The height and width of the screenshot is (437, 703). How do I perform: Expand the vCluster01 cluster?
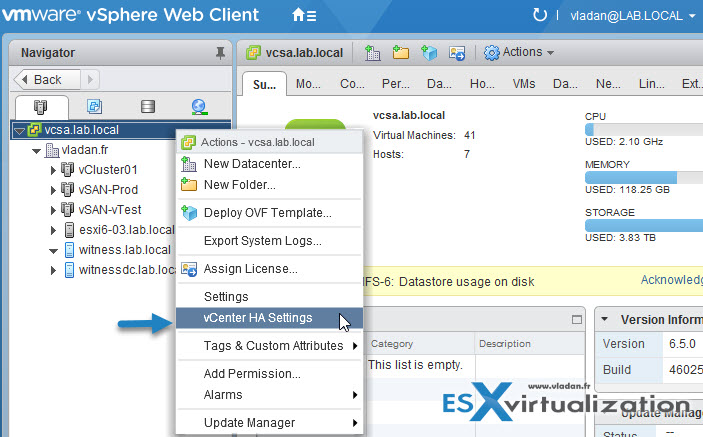pyautogui.click(x=53, y=170)
